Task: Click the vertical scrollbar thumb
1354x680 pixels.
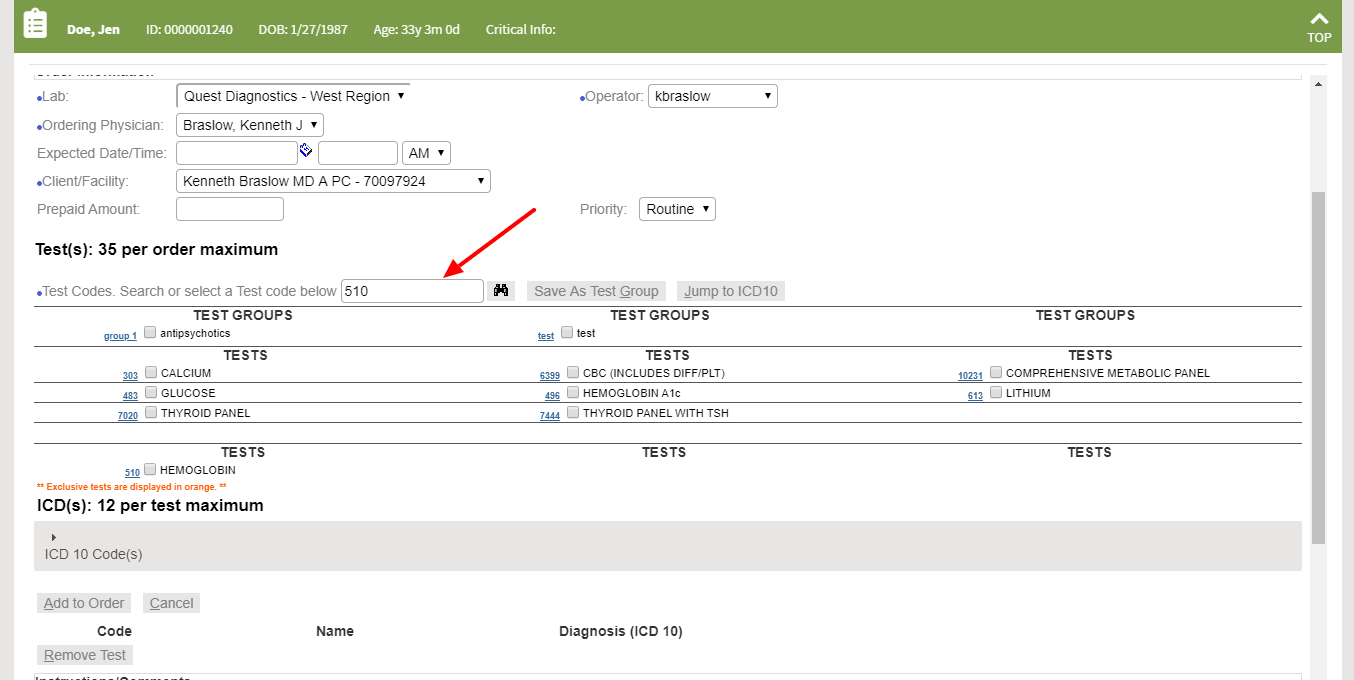Action: pos(1318,366)
